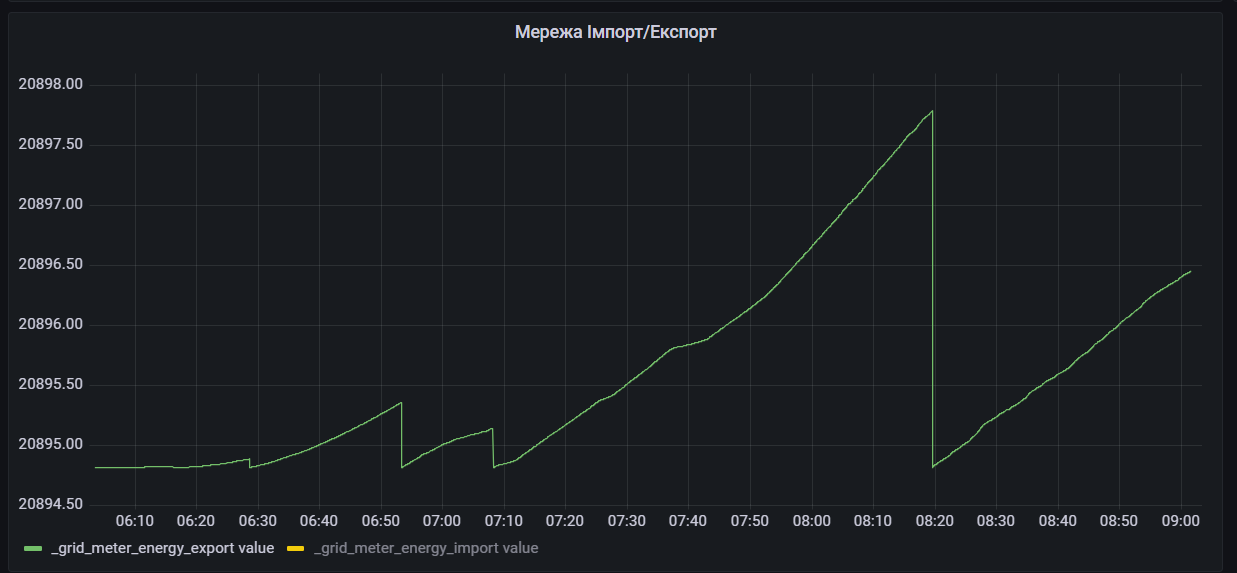Click the 08:20 time axis label
The image size is (1237, 573).
[934, 521]
